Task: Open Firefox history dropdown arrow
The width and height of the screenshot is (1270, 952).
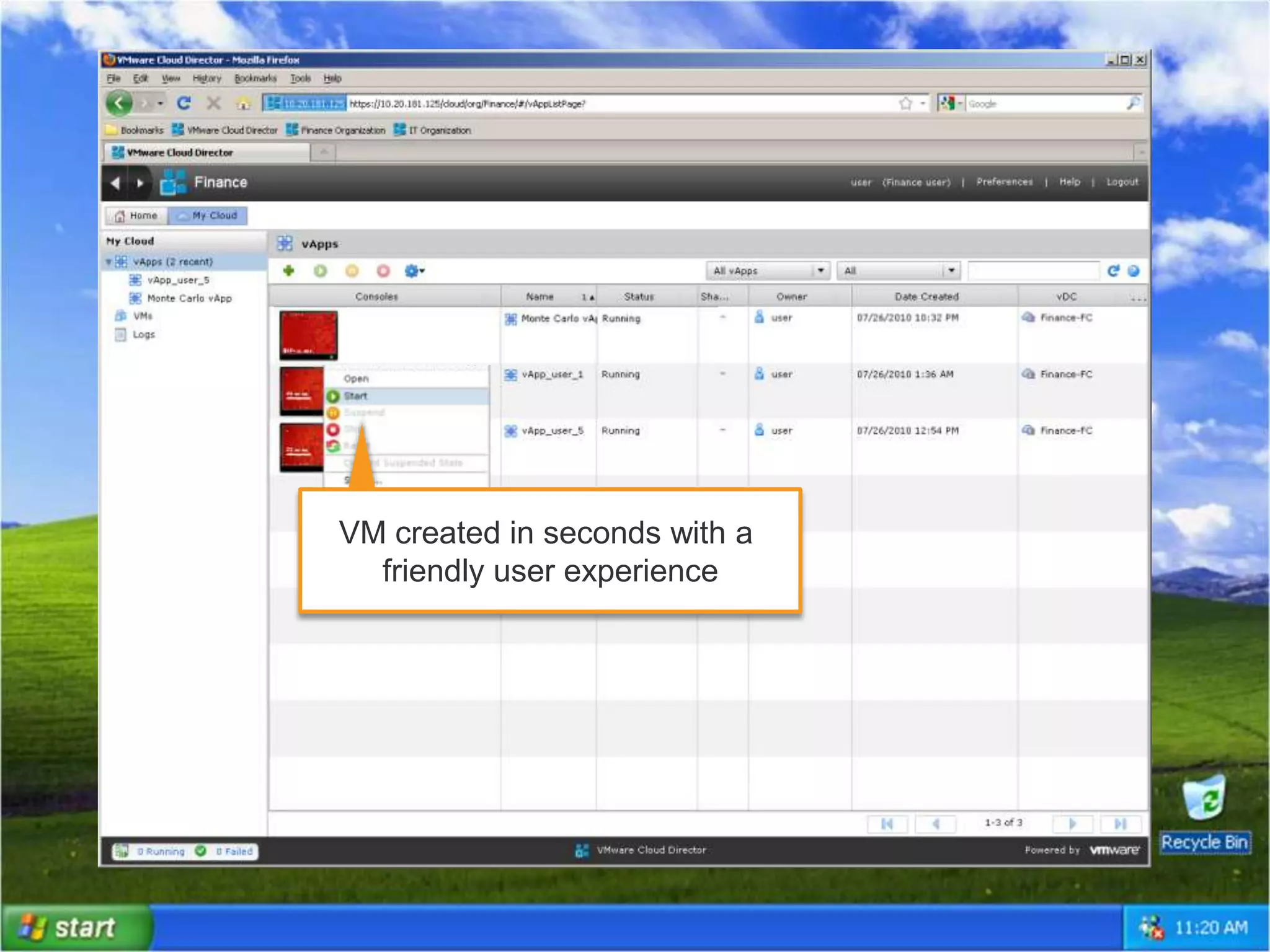Action: coord(160,104)
